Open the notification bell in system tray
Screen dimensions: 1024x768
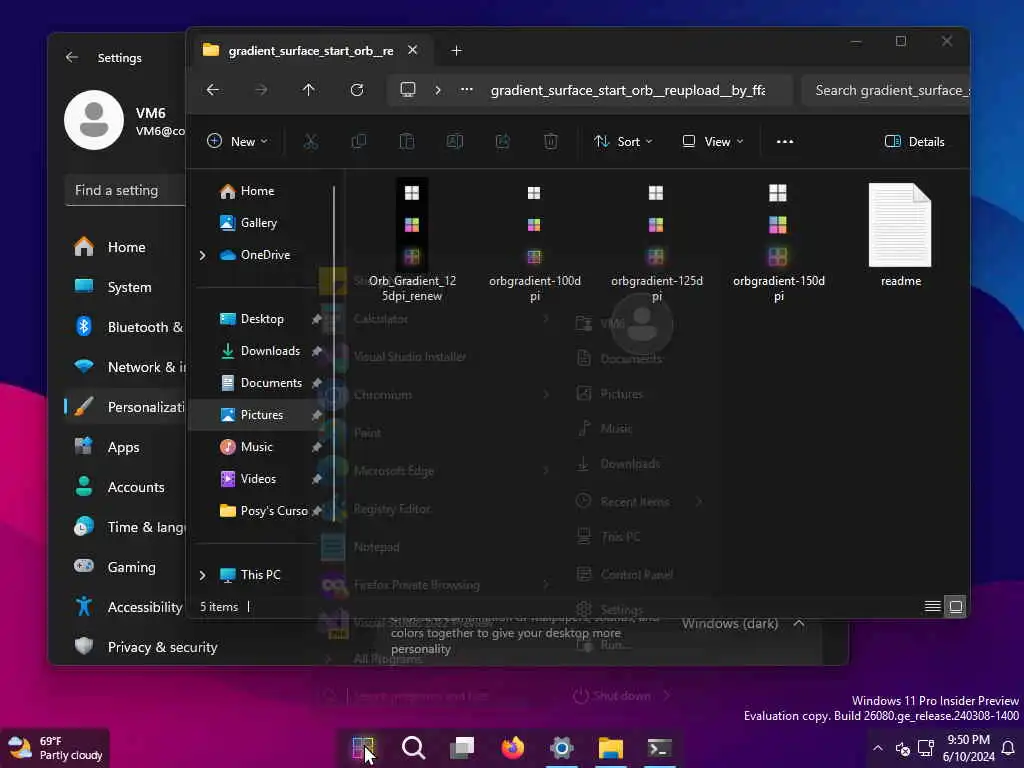[1008, 748]
